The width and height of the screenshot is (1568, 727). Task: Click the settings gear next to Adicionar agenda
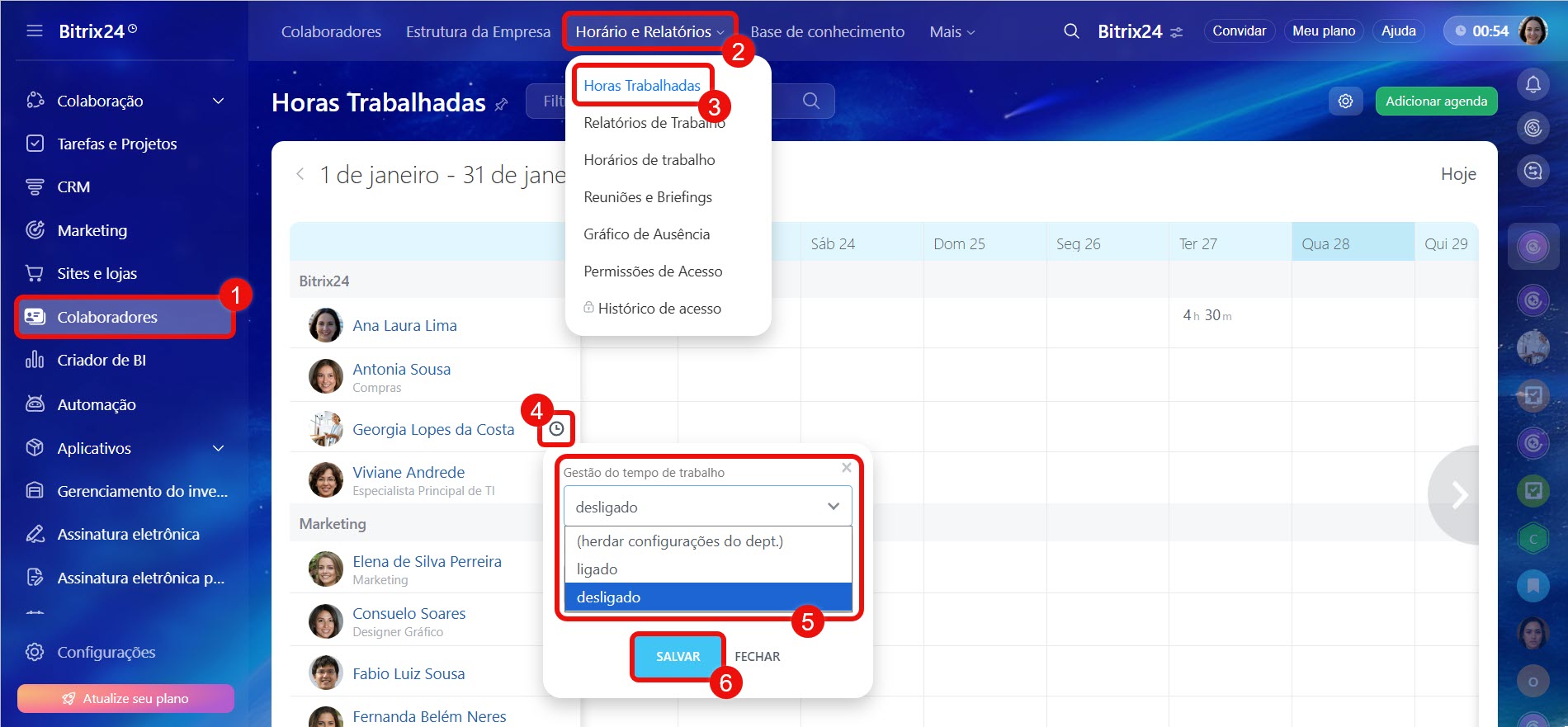point(1345,101)
